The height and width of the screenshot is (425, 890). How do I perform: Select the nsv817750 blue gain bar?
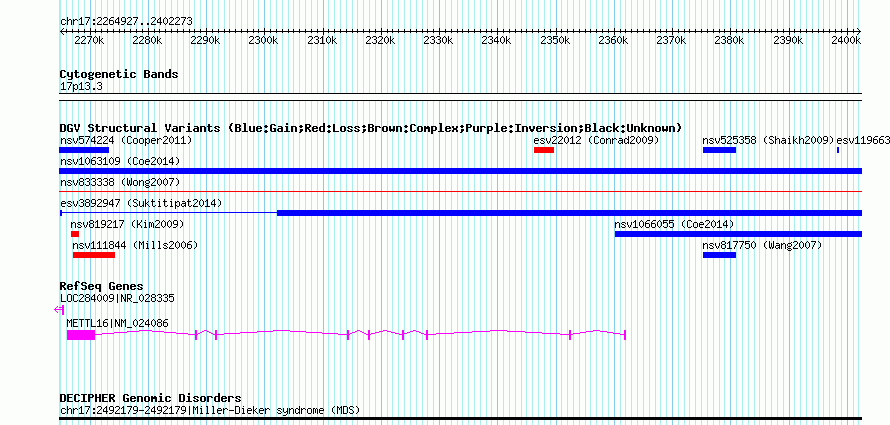(x=719, y=255)
